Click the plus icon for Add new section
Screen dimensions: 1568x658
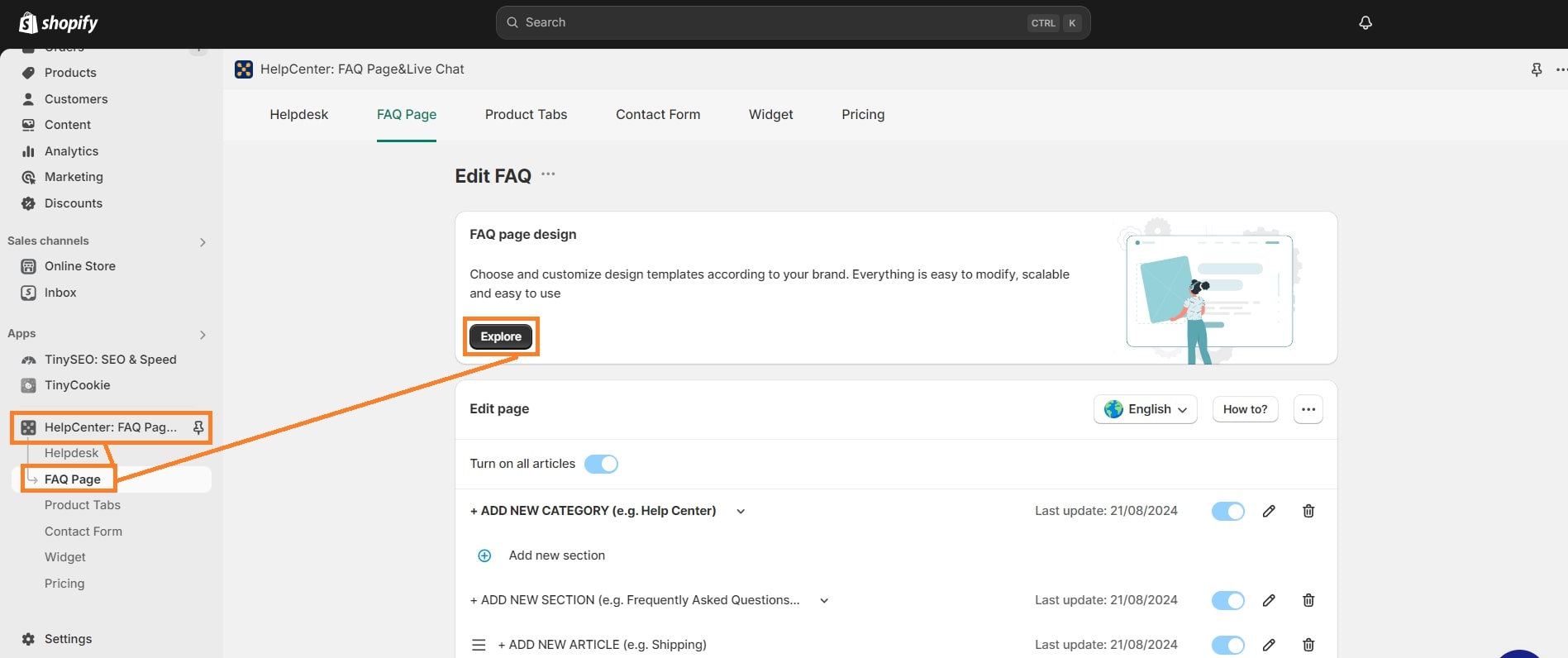coord(485,555)
